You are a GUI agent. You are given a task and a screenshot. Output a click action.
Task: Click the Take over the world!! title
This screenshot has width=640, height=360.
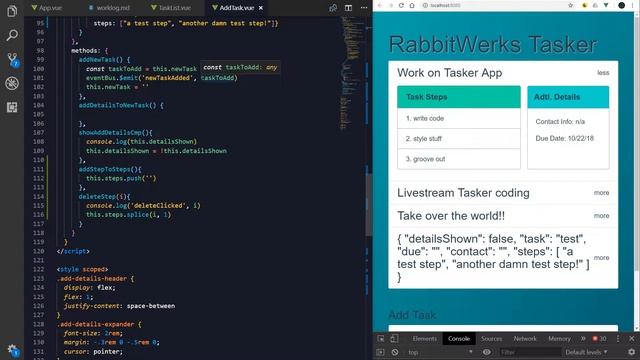[x=451, y=216]
